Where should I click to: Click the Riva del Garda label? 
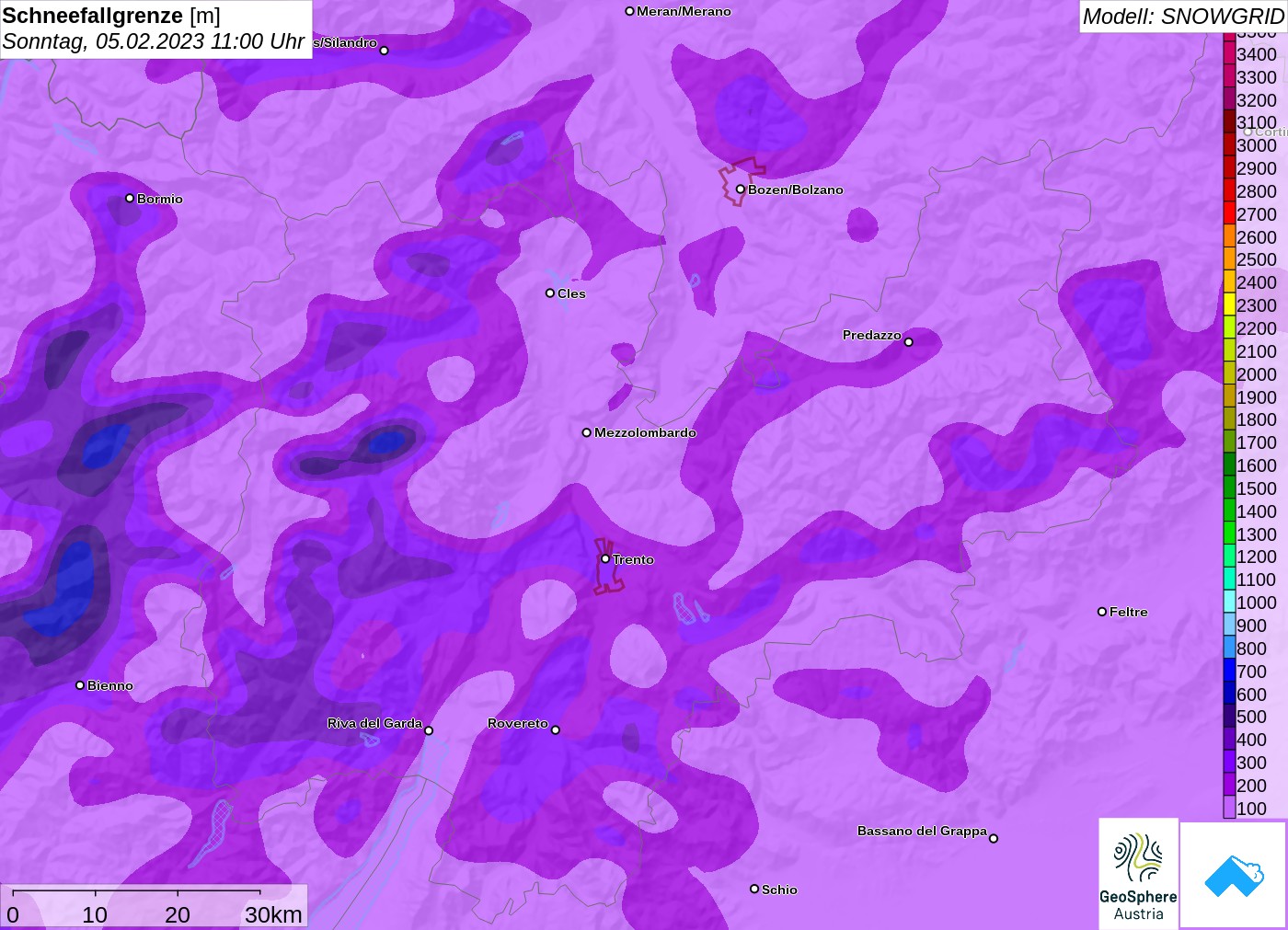coord(374,723)
